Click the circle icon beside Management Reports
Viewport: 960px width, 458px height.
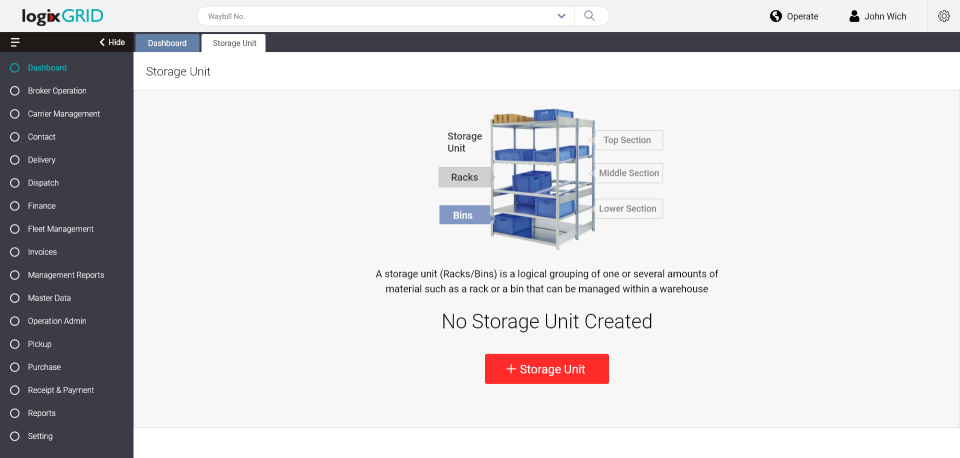click(x=15, y=275)
